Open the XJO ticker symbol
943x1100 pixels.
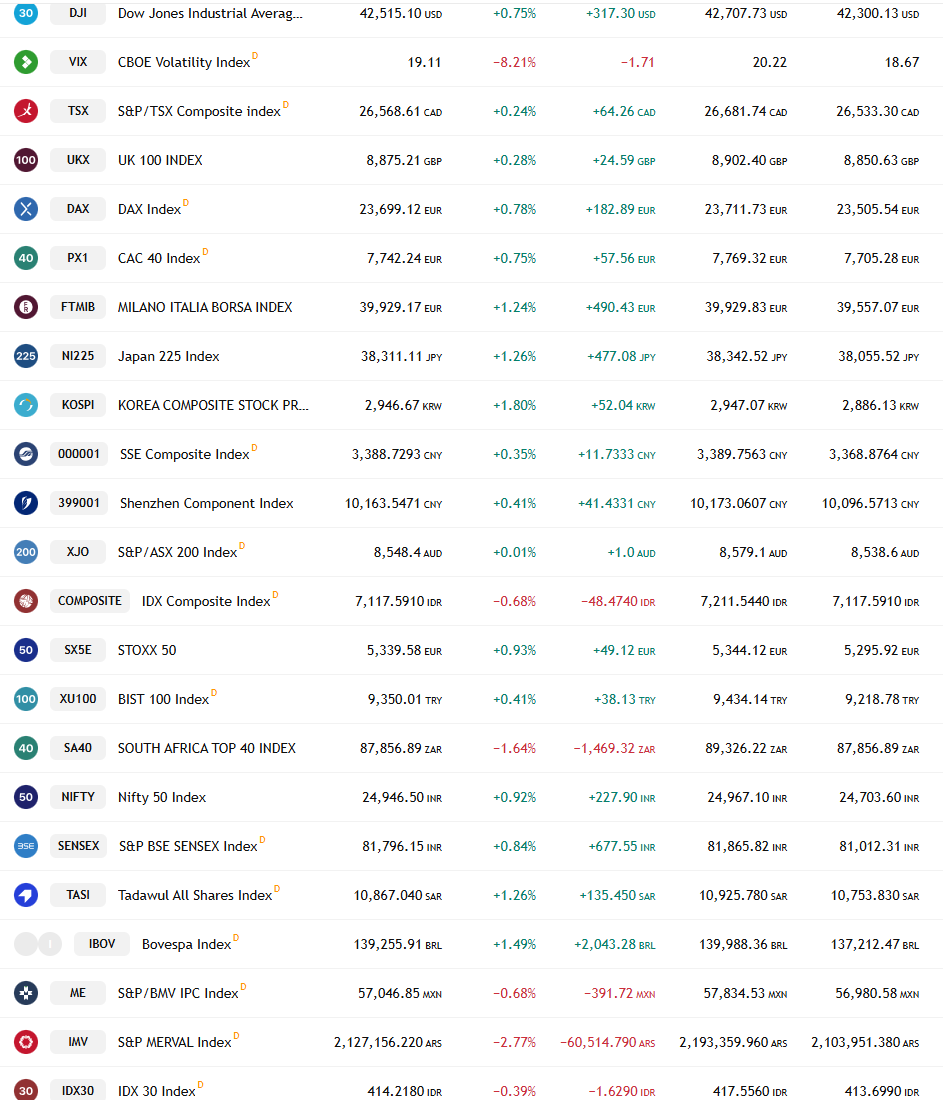click(78, 552)
